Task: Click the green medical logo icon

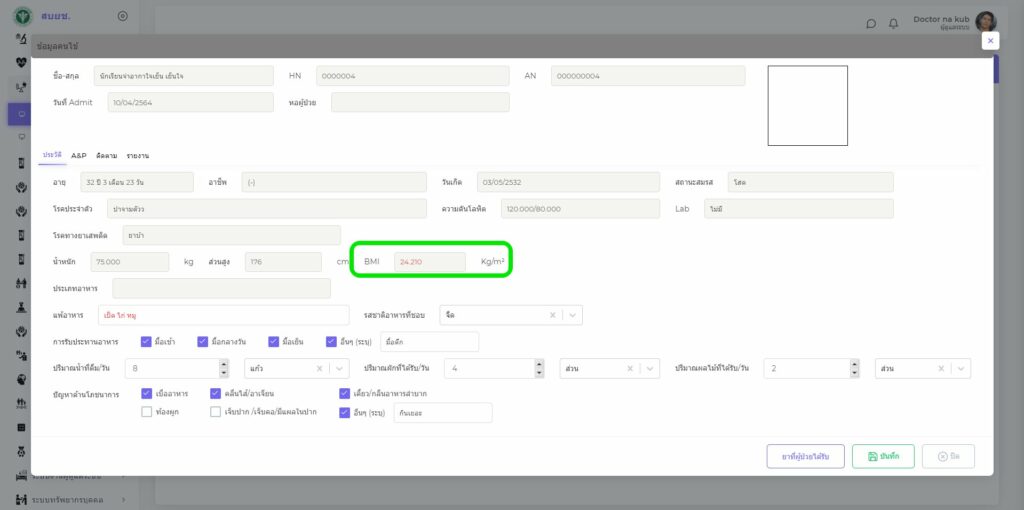Action: [22, 16]
